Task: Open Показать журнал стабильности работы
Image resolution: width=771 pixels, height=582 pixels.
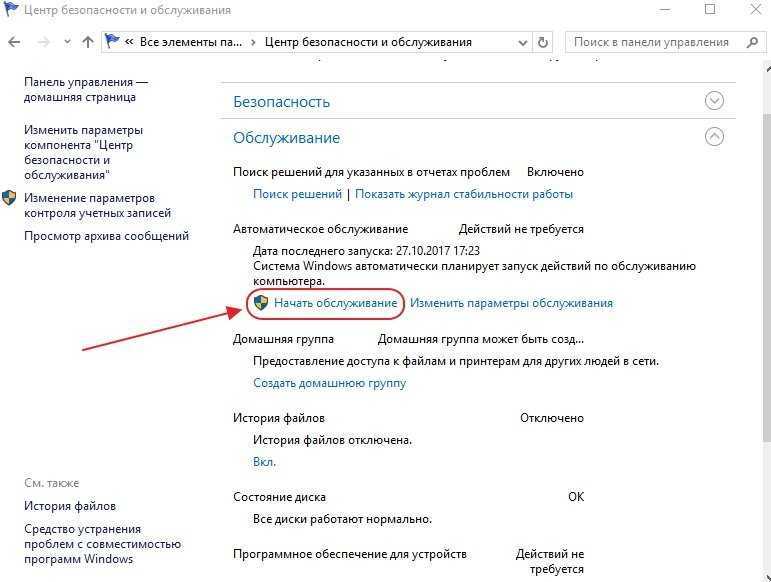Action: click(x=464, y=194)
